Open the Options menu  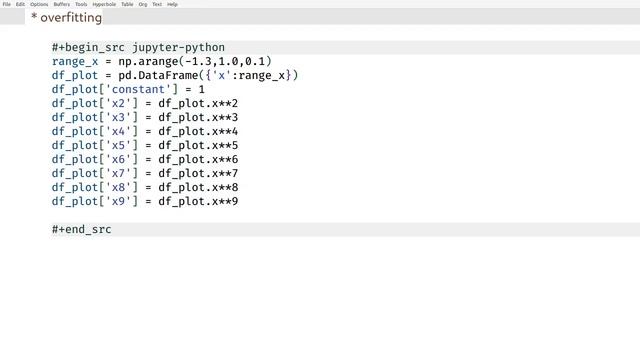click(x=39, y=4)
